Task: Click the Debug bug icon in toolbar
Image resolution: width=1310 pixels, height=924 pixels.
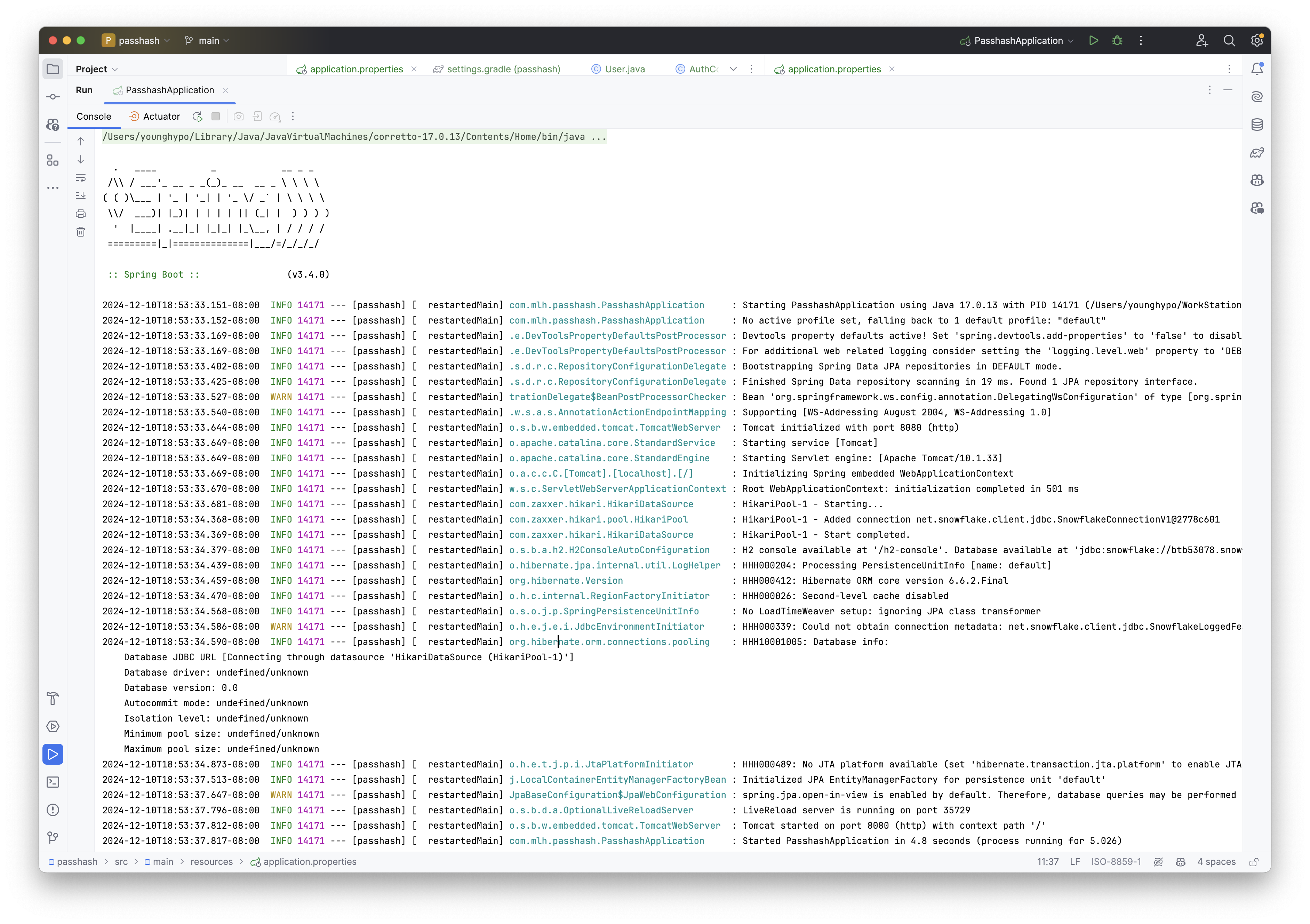Action: click(1117, 40)
